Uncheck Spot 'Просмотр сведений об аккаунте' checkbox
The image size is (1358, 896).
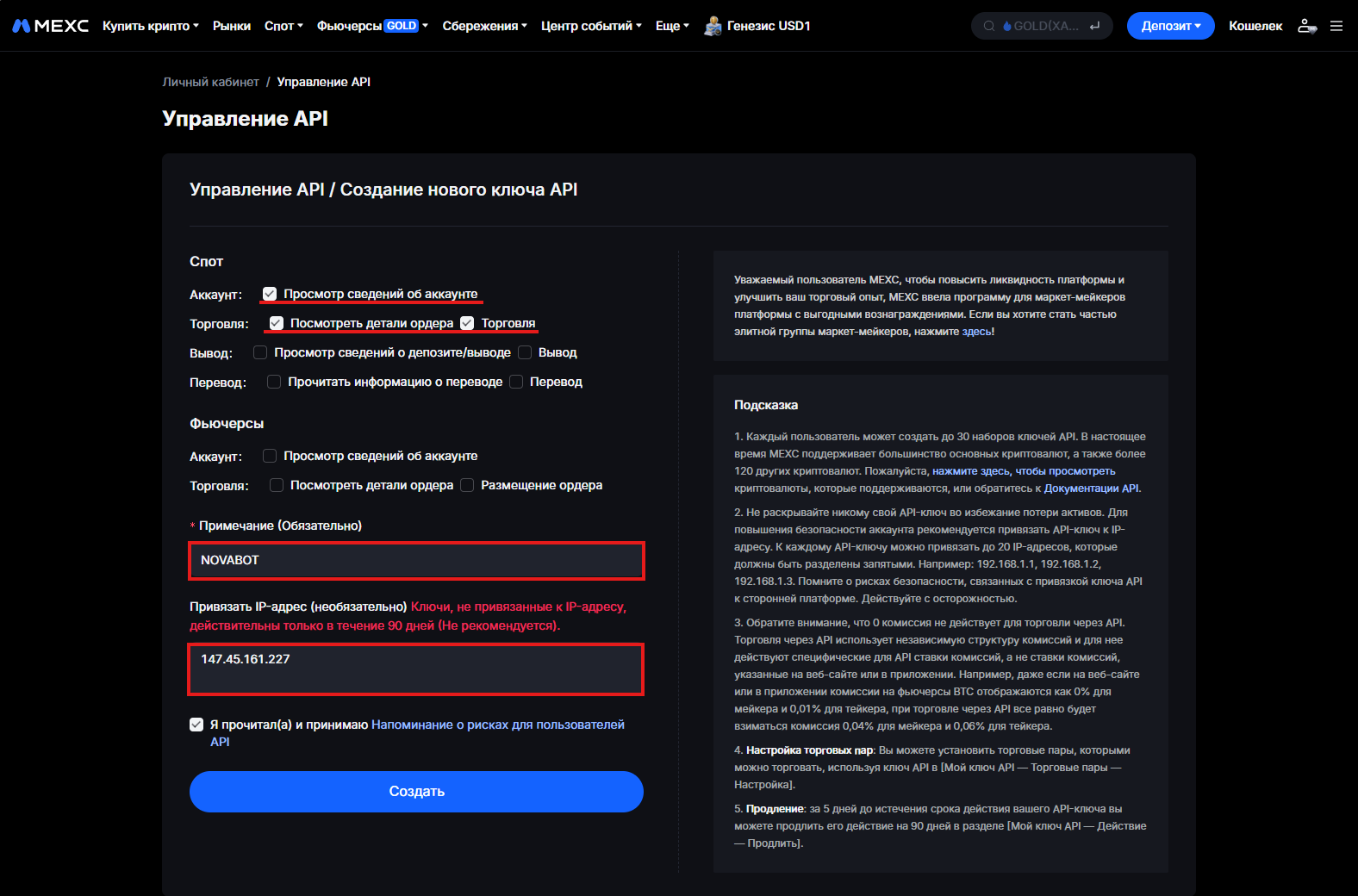(x=270, y=294)
